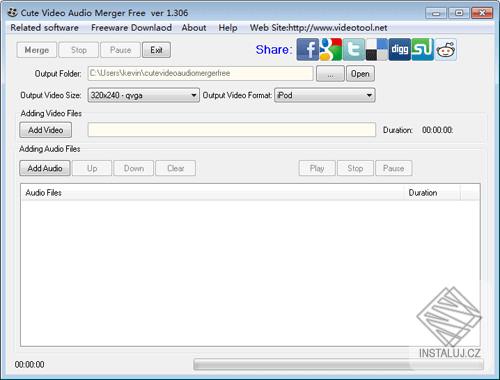The height and width of the screenshot is (380, 500).
Task: Visit the Web Site videotool.net menu link
Action: point(318,28)
